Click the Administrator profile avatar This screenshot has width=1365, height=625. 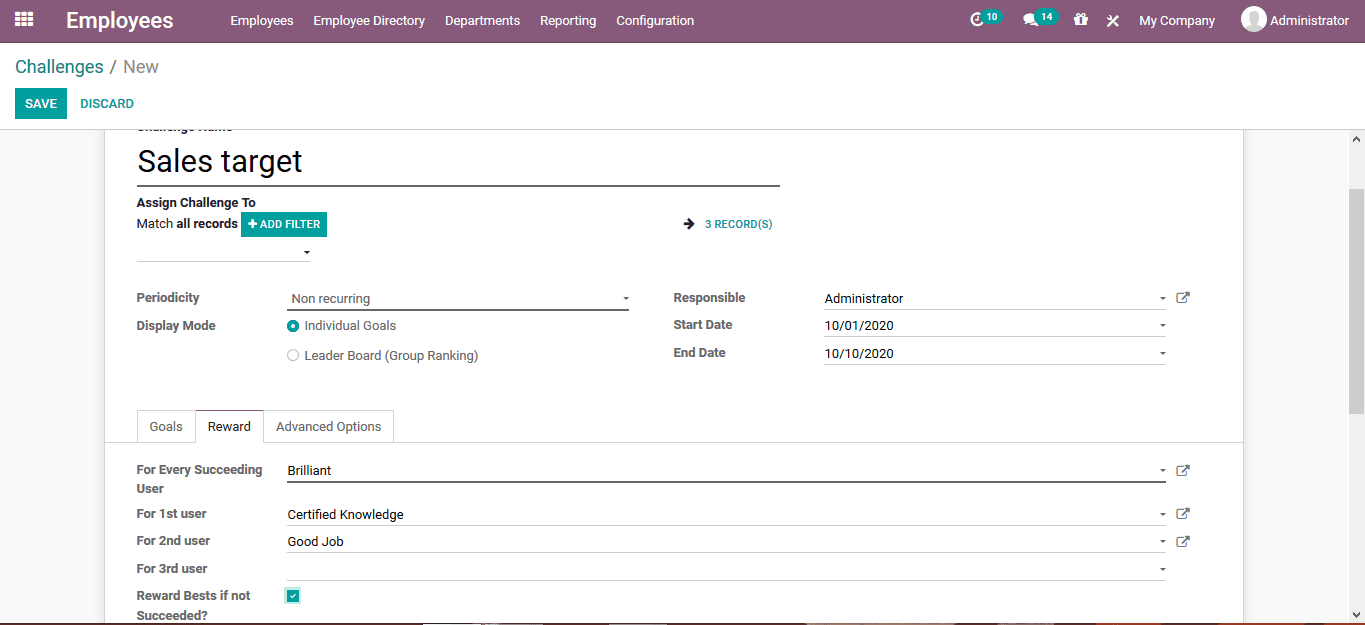click(1253, 18)
